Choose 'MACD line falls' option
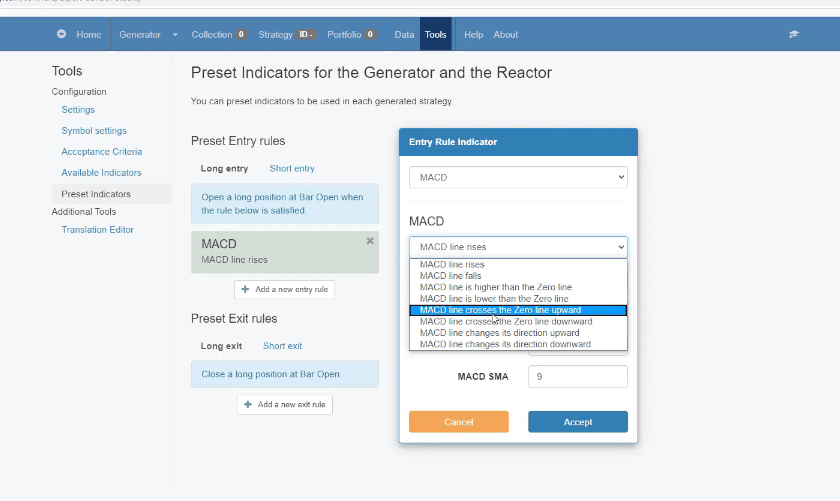 pyautogui.click(x=451, y=276)
